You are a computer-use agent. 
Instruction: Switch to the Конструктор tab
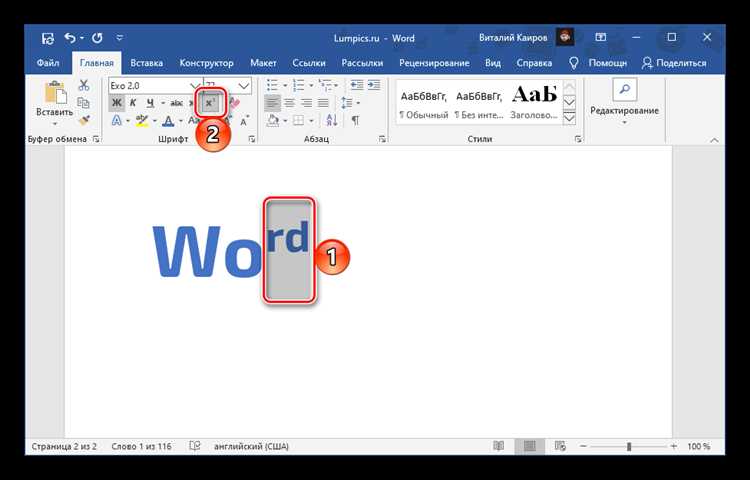pos(206,63)
